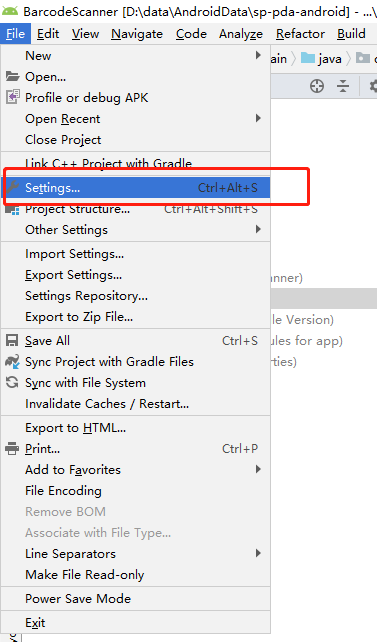Select Make File Read-only
Viewport: 377px width, 642px height.
[x=135, y=575]
